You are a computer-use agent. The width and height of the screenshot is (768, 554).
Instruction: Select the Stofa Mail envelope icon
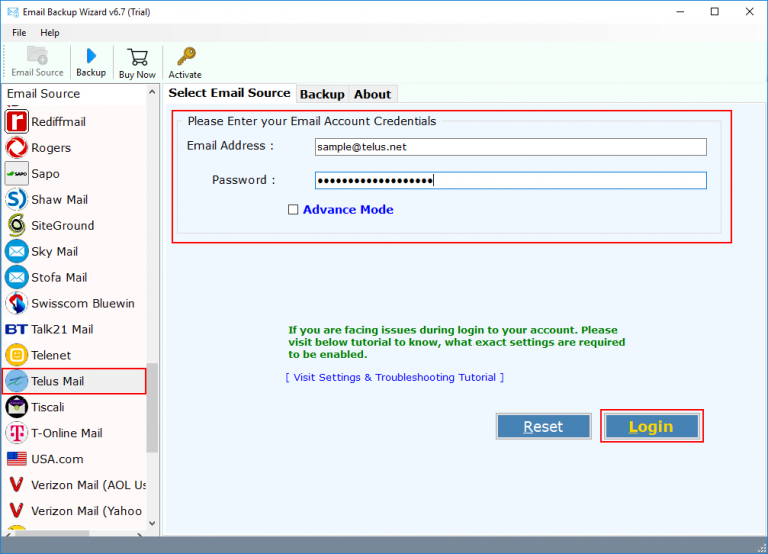click(17, 277)
